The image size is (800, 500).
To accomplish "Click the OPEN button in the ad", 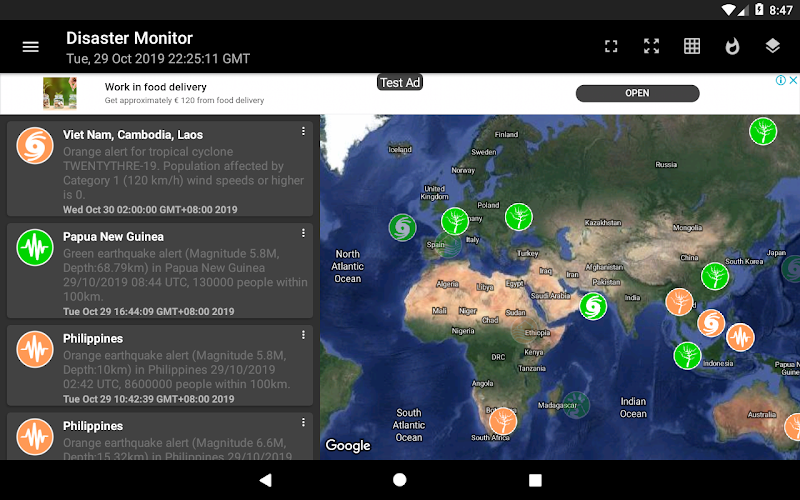I will click(637, 93).
